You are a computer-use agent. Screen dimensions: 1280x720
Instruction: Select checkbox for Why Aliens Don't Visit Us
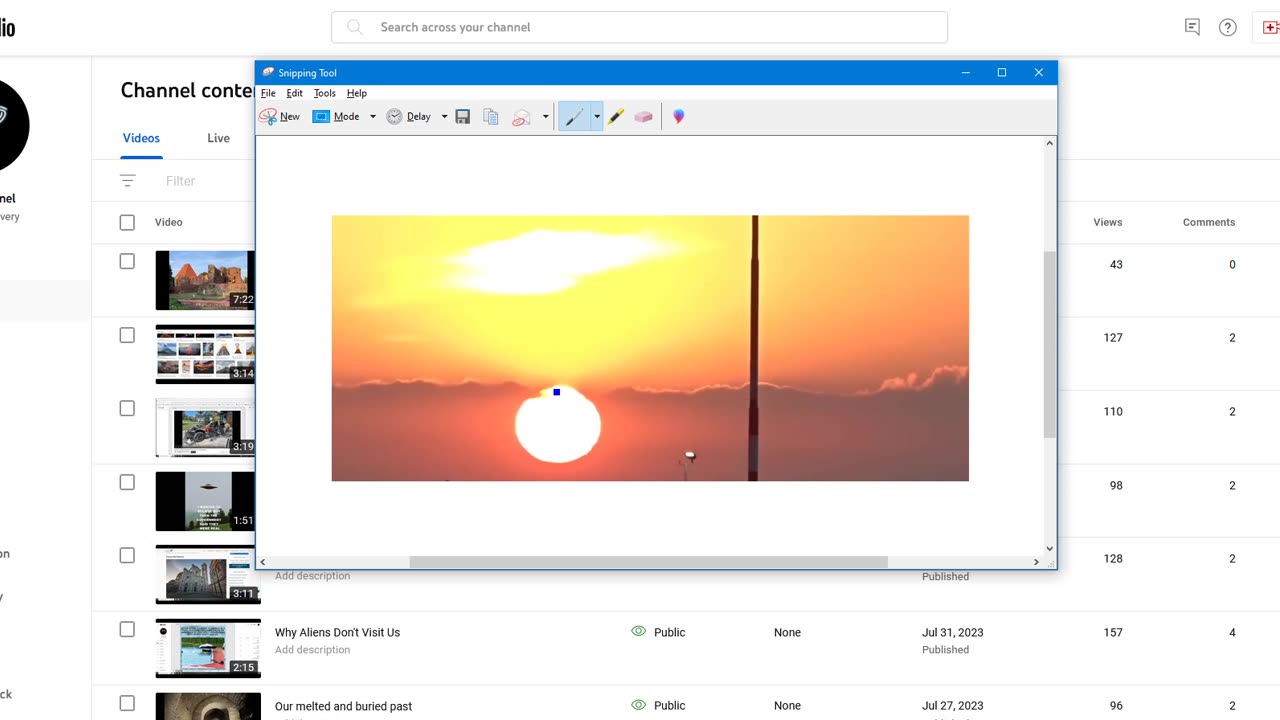pos(127,629)
